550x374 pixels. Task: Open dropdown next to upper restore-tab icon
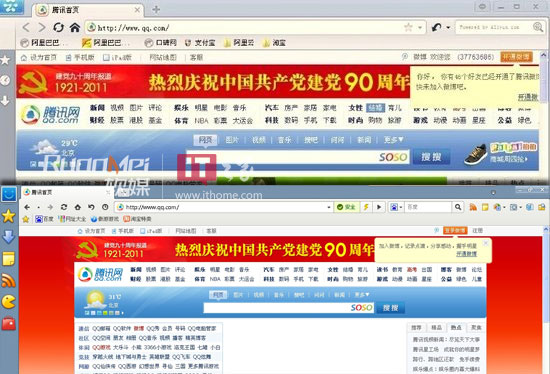coord(448,28)
